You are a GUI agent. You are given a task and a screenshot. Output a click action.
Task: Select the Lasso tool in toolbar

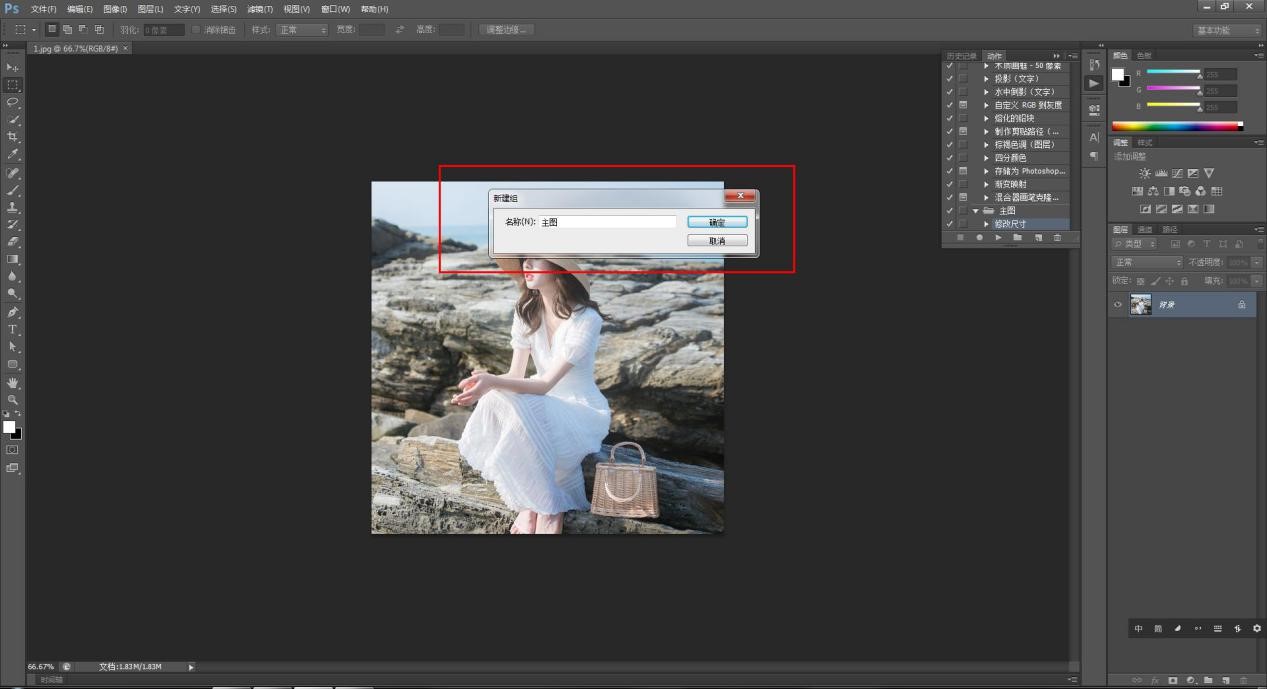13,102
